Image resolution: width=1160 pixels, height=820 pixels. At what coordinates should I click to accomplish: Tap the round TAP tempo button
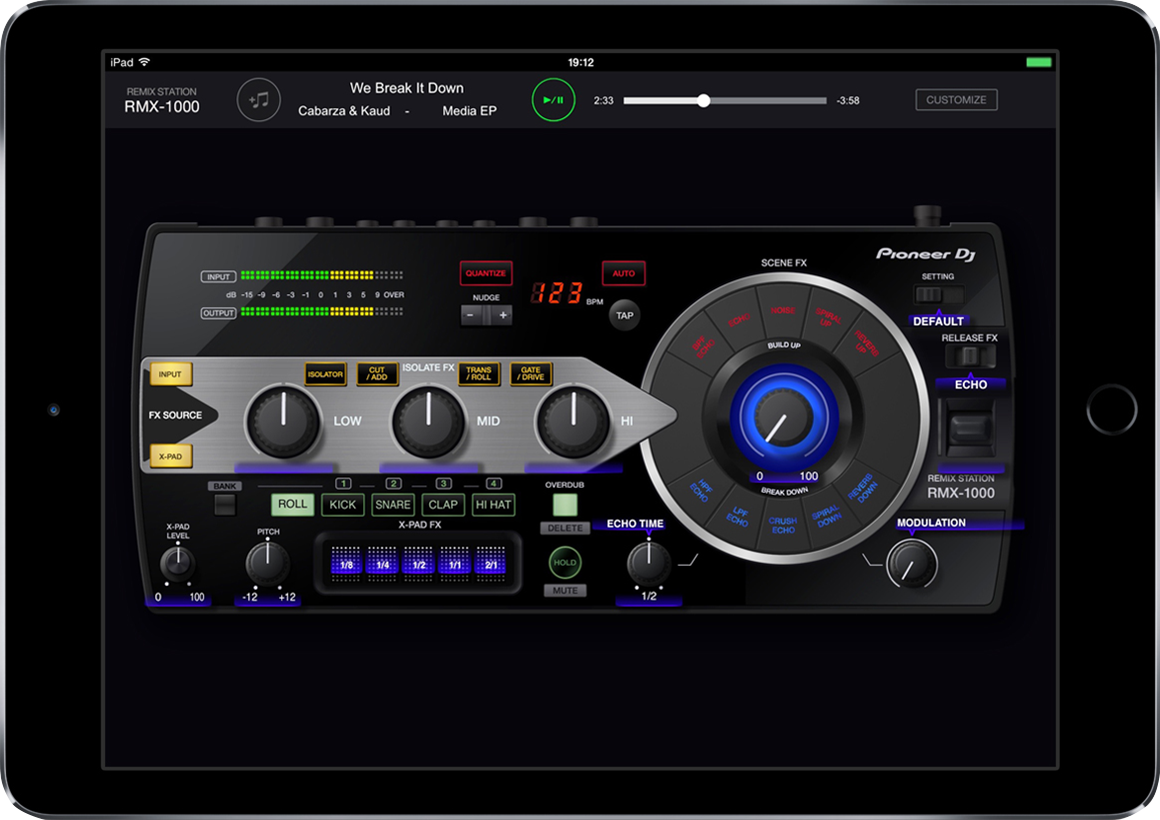click(625, 315)
